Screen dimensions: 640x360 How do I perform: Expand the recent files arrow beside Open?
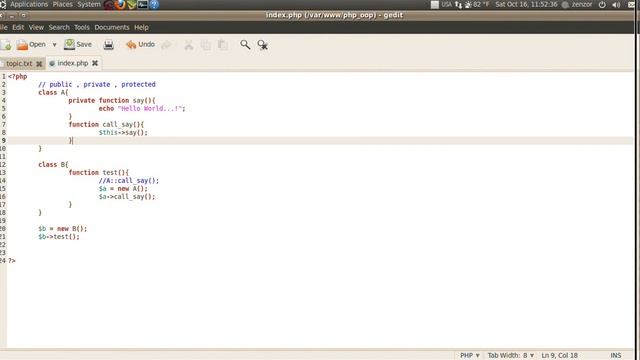54,45
